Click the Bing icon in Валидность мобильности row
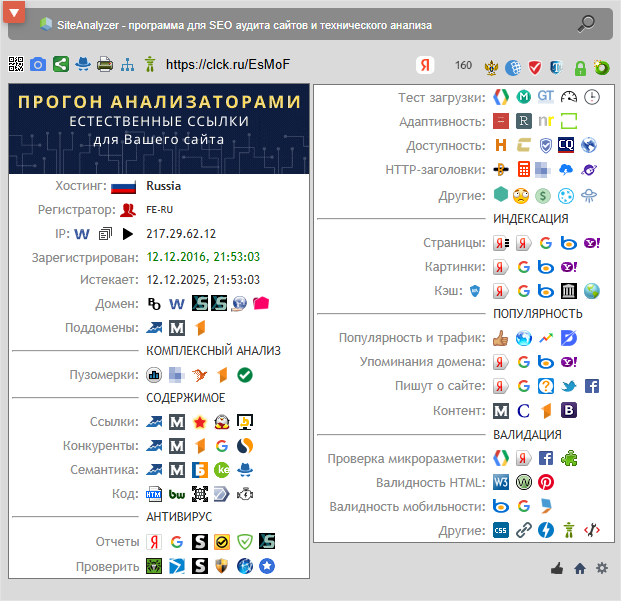The height and width of the screenshot is (601, 621). pos(501,506)
